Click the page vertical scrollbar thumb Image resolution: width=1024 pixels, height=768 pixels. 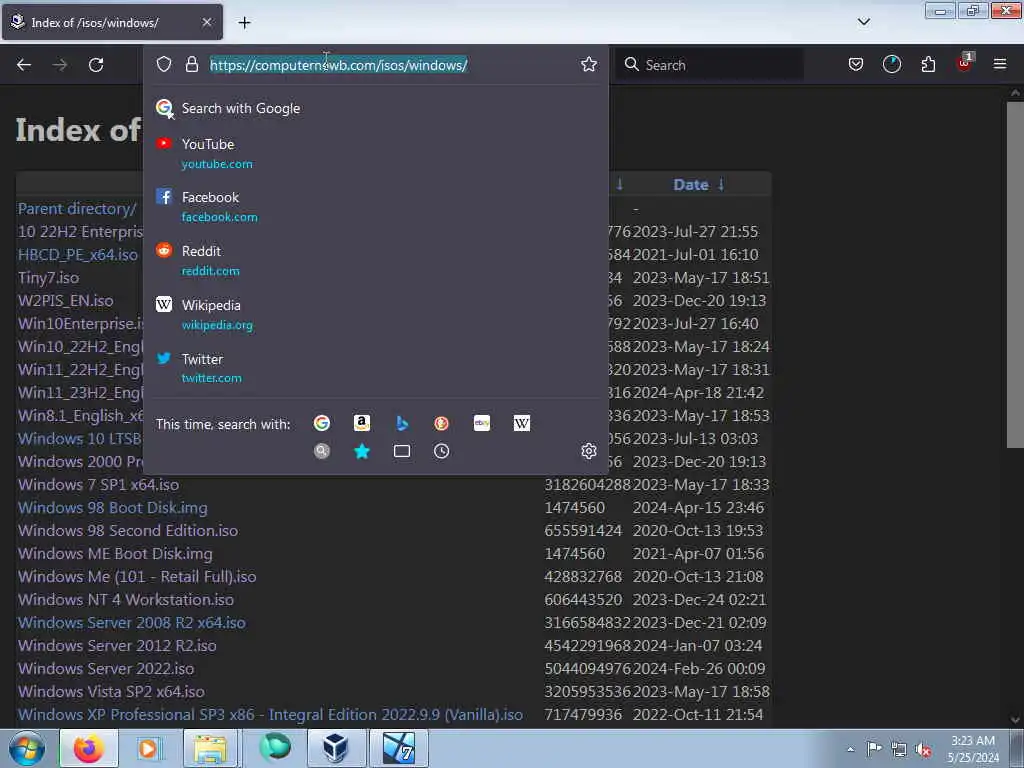pos(1015,274)
